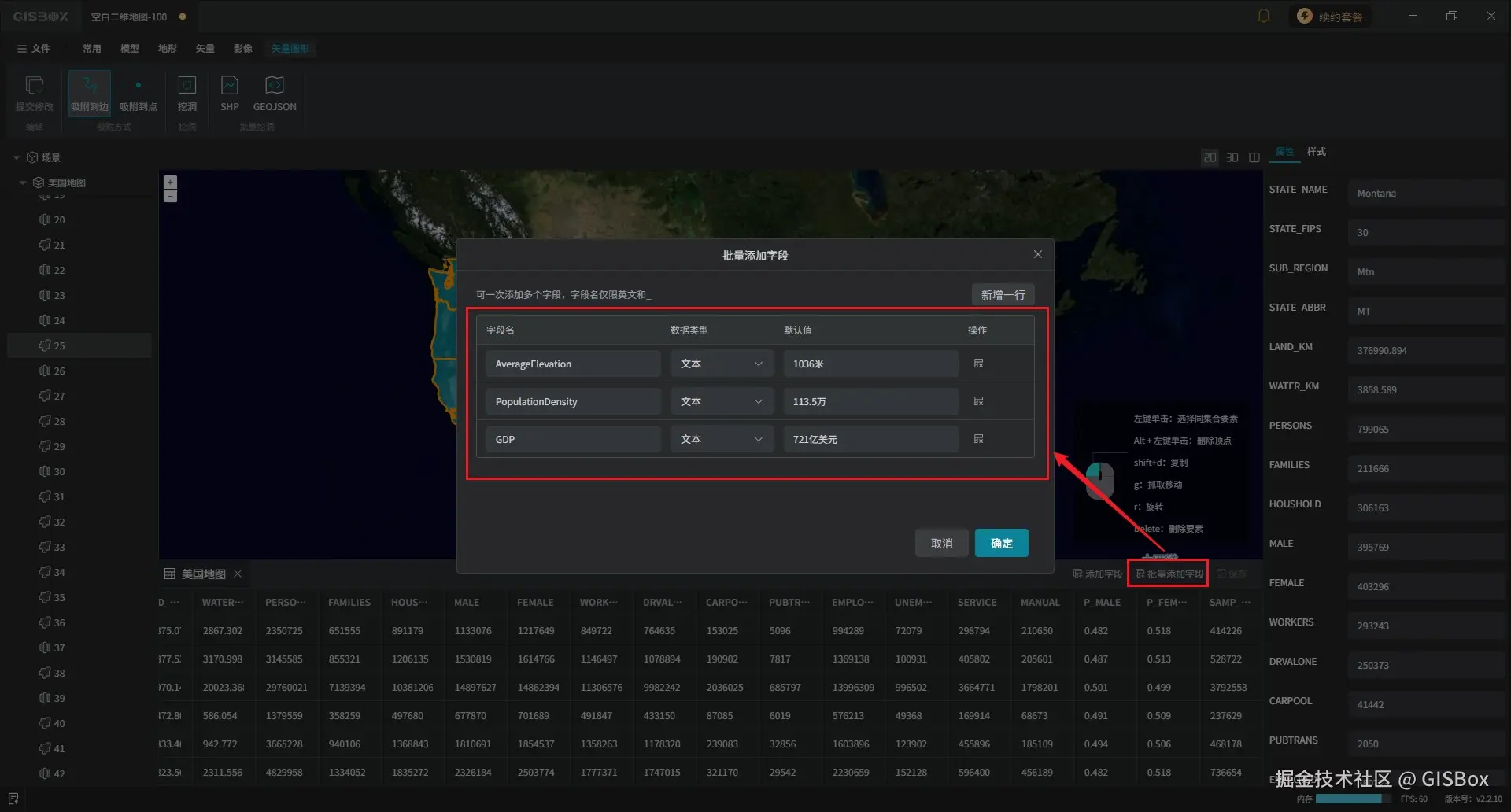
Task: Edit STATE_NAME value Montana
Action: [1425, 193]
